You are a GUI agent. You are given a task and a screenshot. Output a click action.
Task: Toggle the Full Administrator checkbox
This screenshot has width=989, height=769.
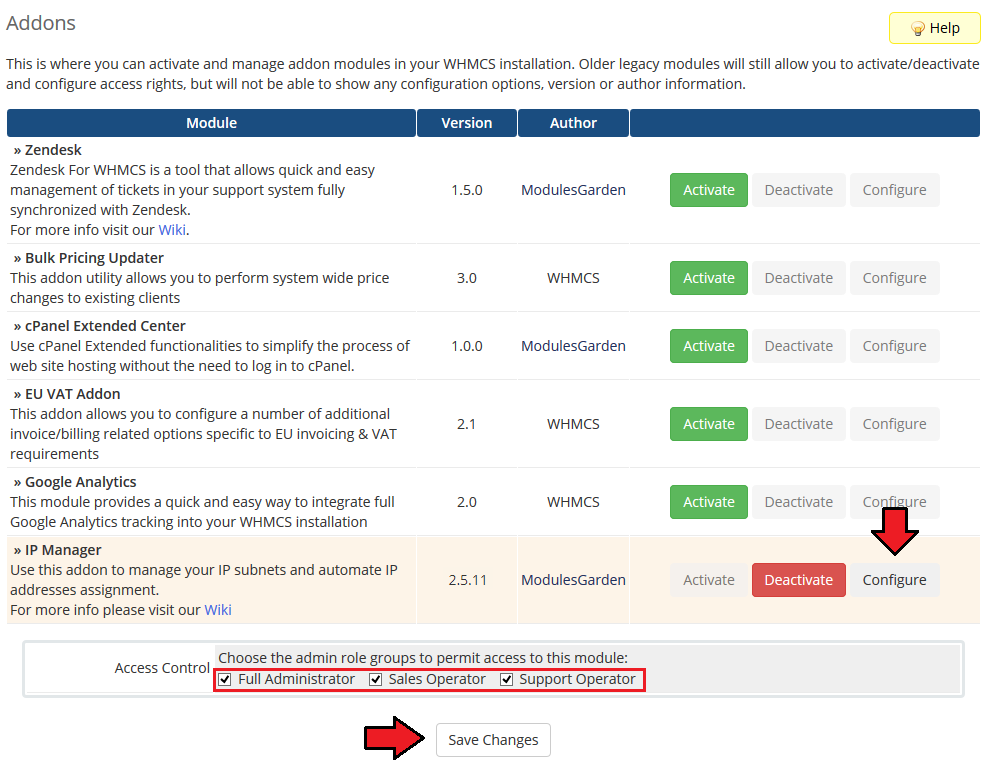tap(225, 679)
